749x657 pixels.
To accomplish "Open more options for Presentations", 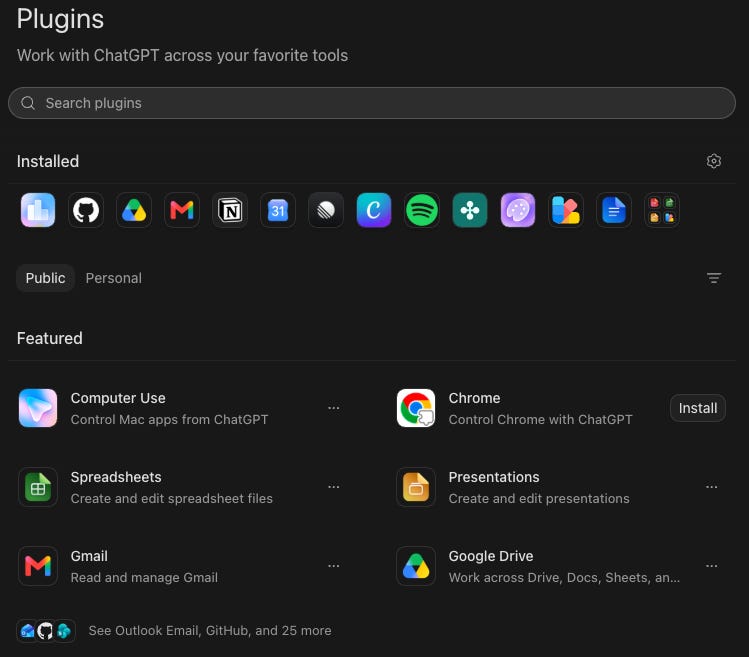I will pyautogui.click(x=712, y=487).
